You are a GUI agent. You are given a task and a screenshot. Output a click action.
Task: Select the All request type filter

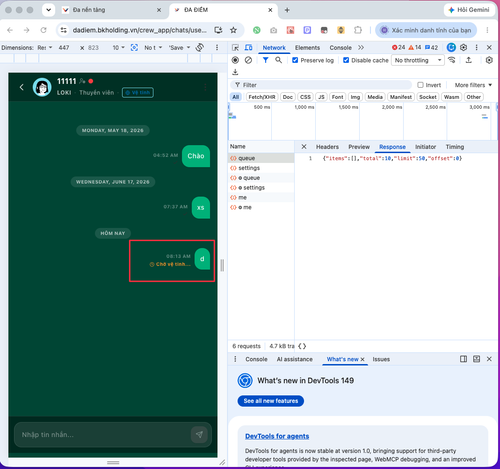click(x=236, y=97)
